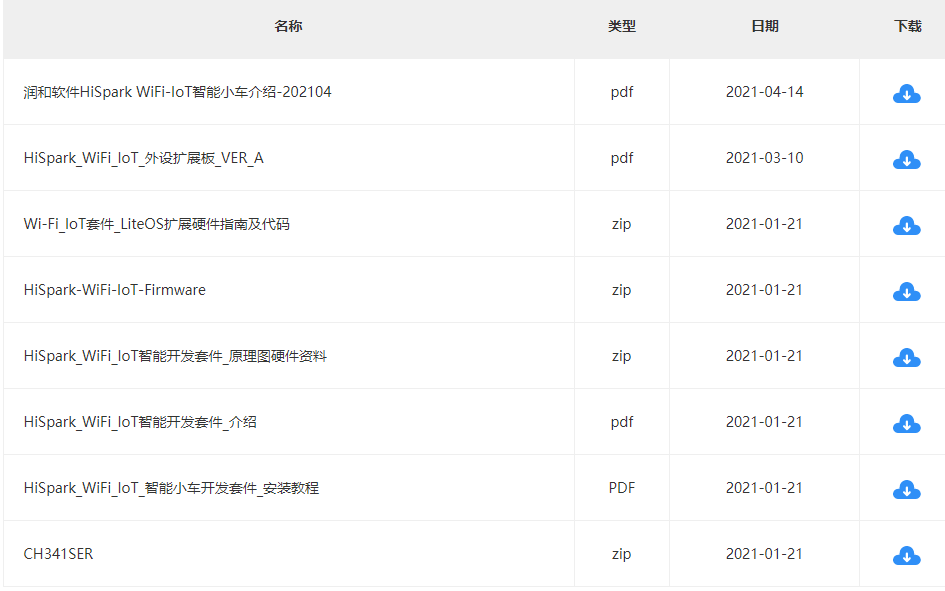Click cloud download icon for HiSpark-WiFi-IoT-Firmware
The height and width of the screenshot is (591, 945).
[906, 292]
